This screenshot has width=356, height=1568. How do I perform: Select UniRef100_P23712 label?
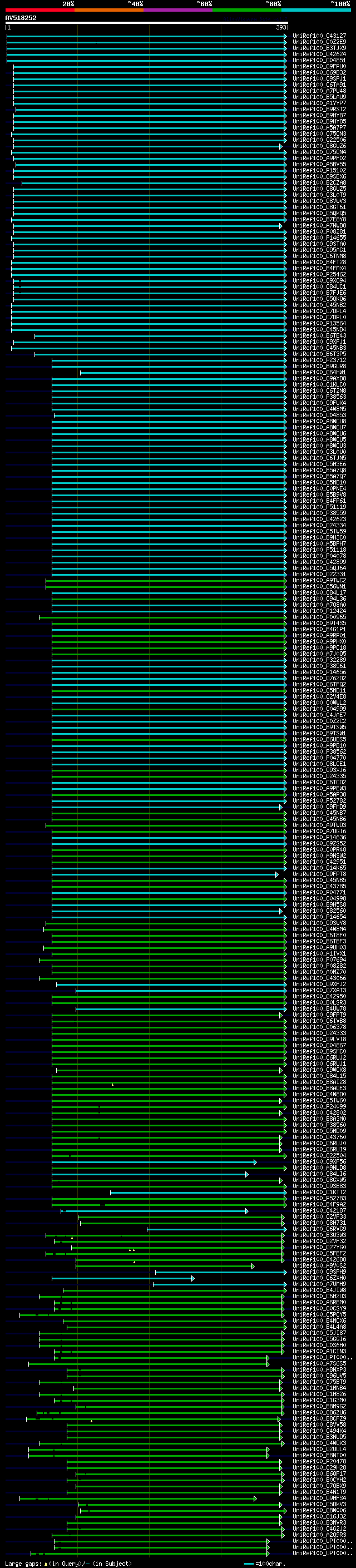(x=319, y=360)
